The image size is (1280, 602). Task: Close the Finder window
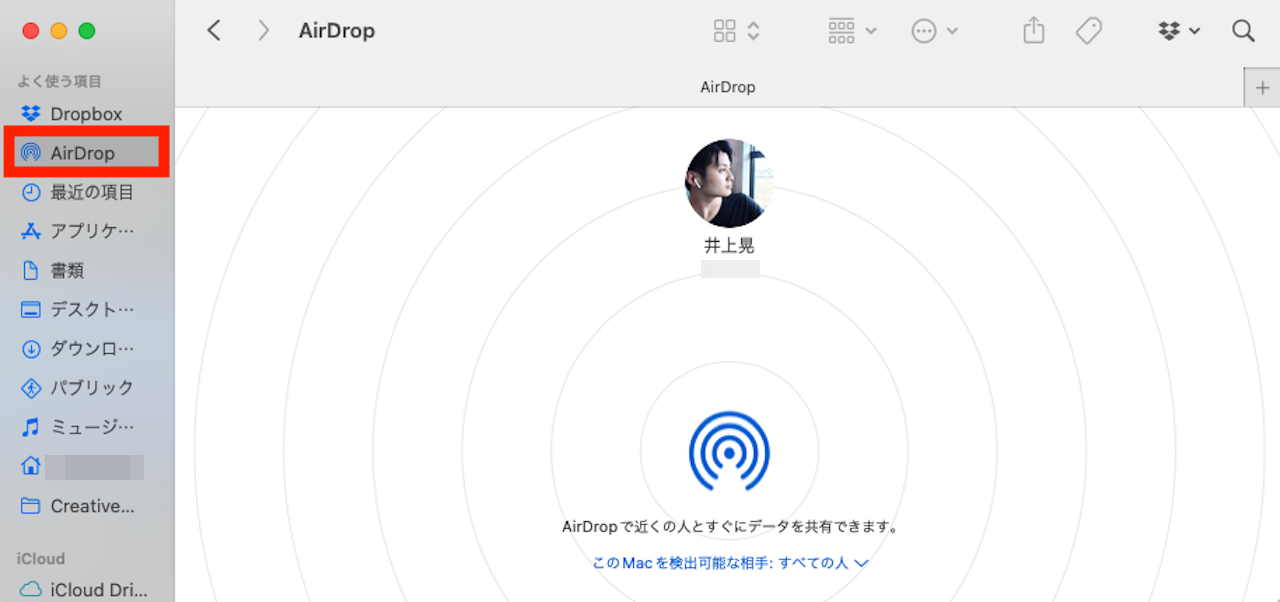(x=31, y=31)
